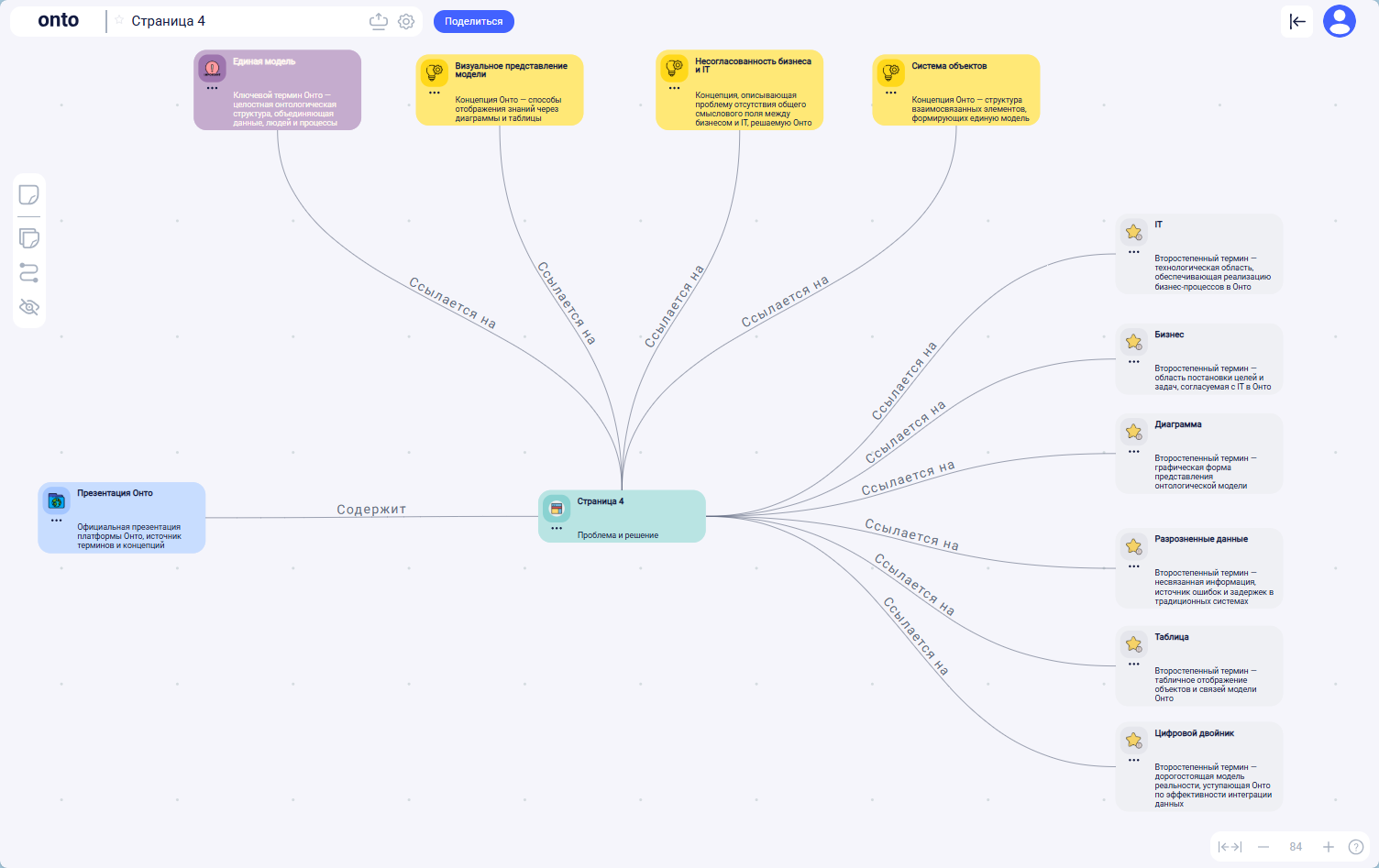Click the fit-to-width zoom icon

pos(1230,847)
